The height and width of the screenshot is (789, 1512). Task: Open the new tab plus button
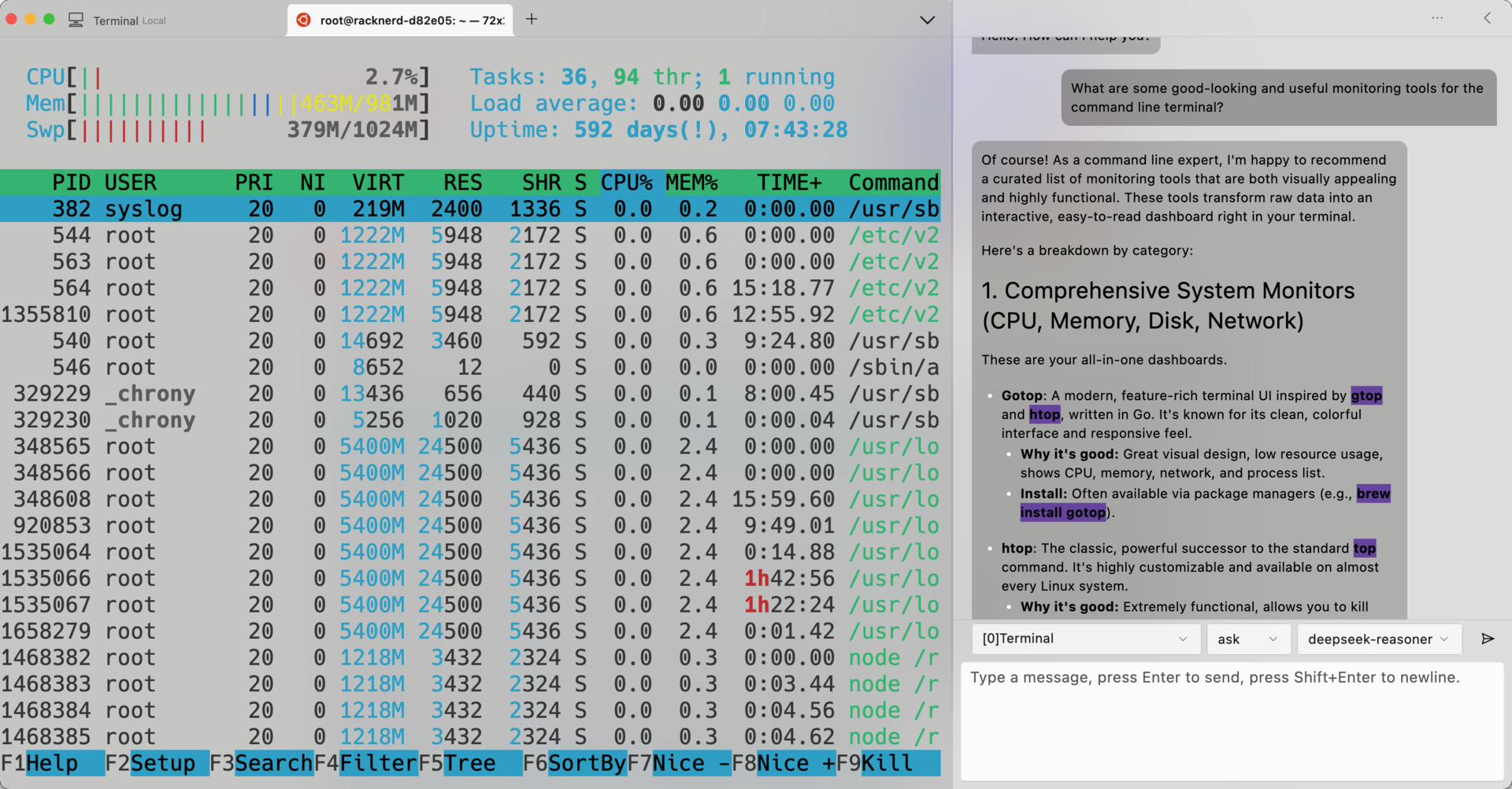tap(532, 19)
